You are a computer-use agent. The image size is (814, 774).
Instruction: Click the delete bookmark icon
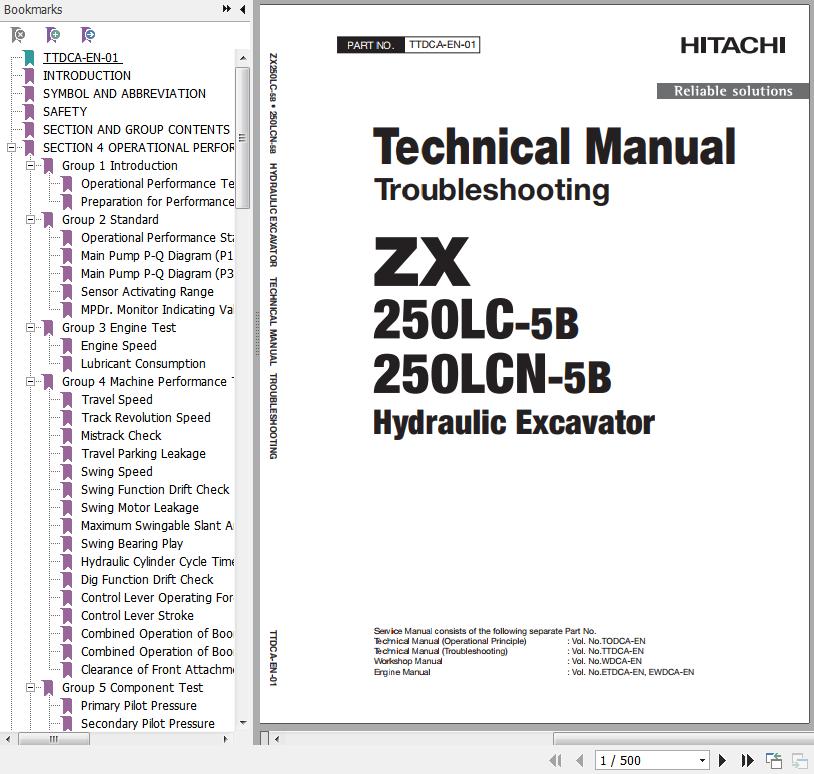pos(18,35)
